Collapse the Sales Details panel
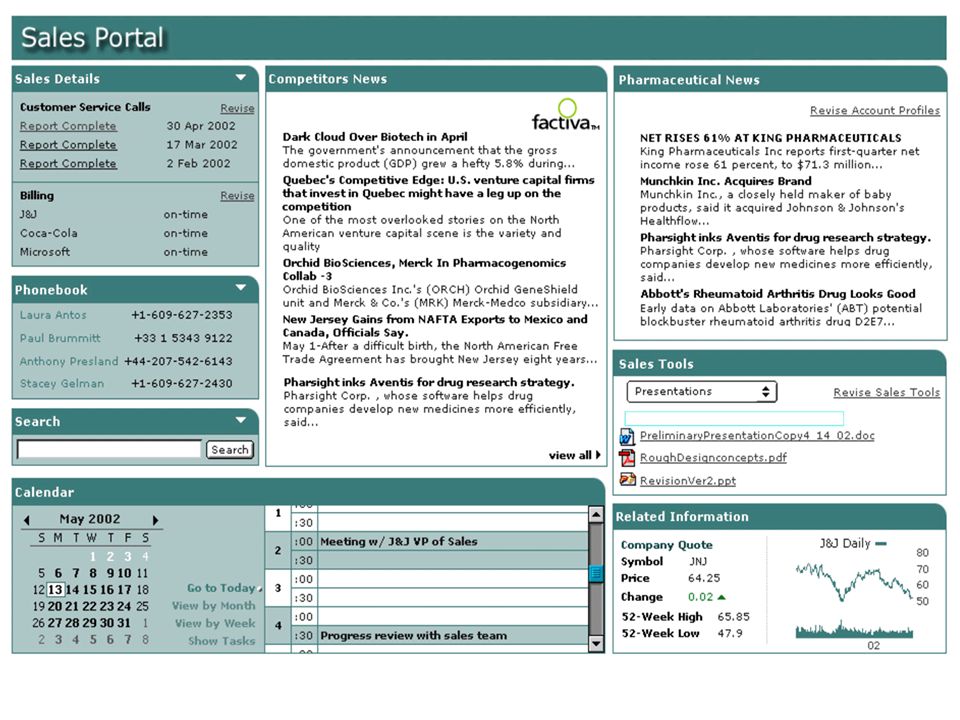The height and width of the screenshot is (720, 960). (x=241, y=78)
